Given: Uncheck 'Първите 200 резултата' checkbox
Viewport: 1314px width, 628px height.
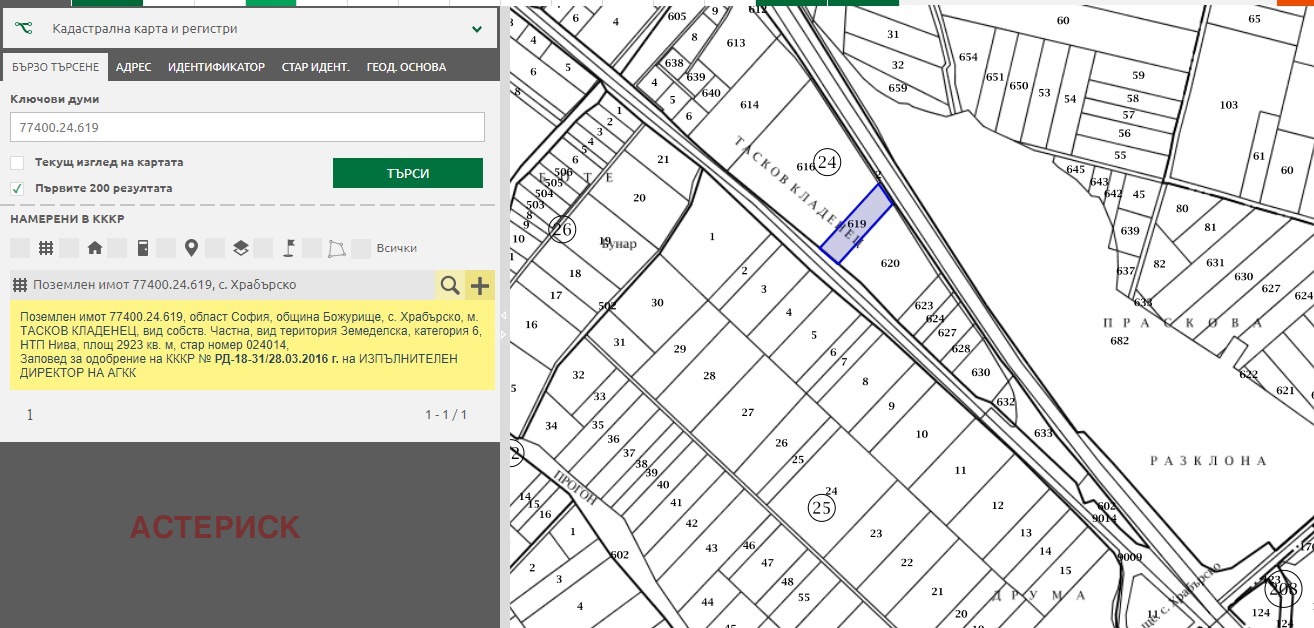Looking at the screenshot, I should (17, 188).
